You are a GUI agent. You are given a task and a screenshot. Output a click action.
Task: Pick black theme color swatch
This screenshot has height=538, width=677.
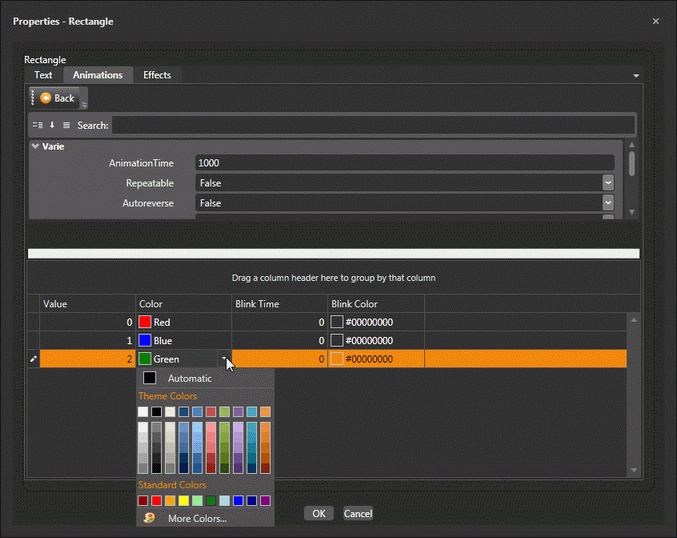coord(156,411)
